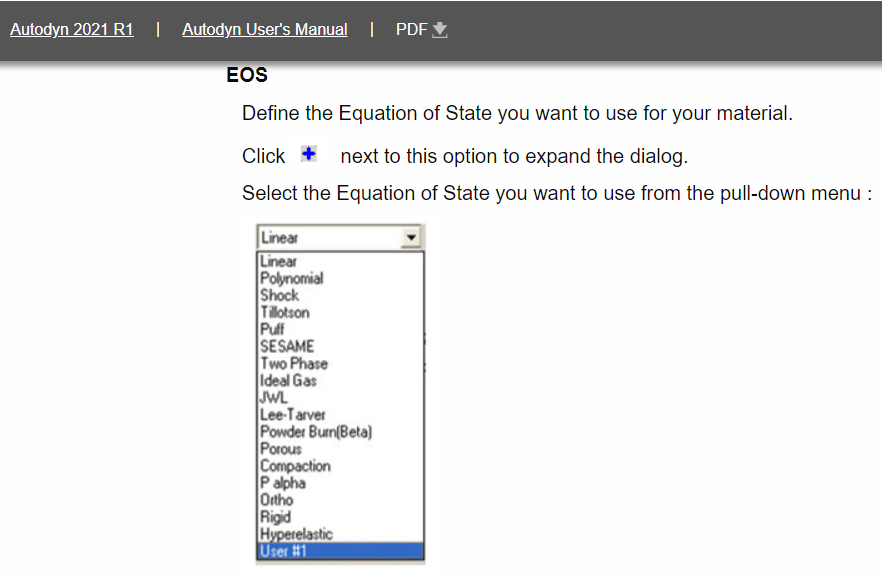The width and height of the screenshot is (882, 577).
Task: Open the Autodyn User's Manual link
Action: (x=264, y=29)
